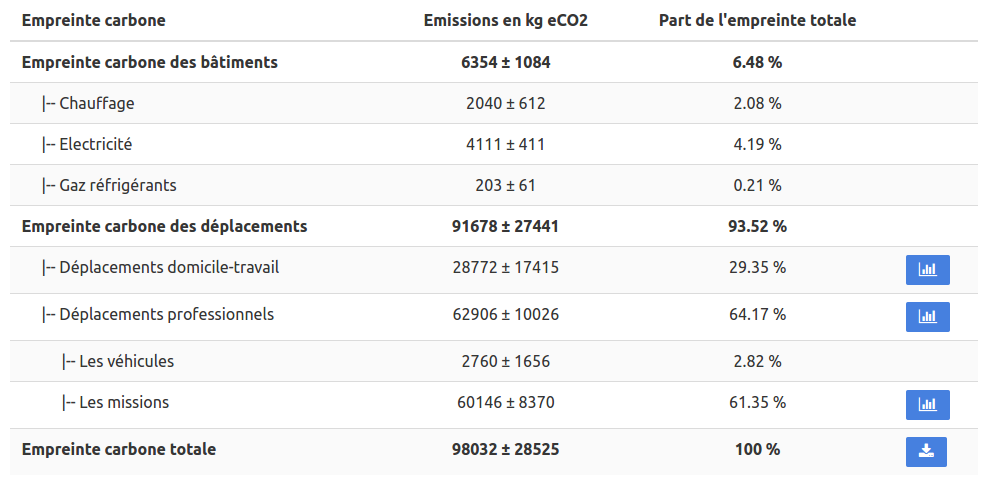Click Part de l'empreinte totale header
Screen dimensions: 995x483
pos(757,20)
